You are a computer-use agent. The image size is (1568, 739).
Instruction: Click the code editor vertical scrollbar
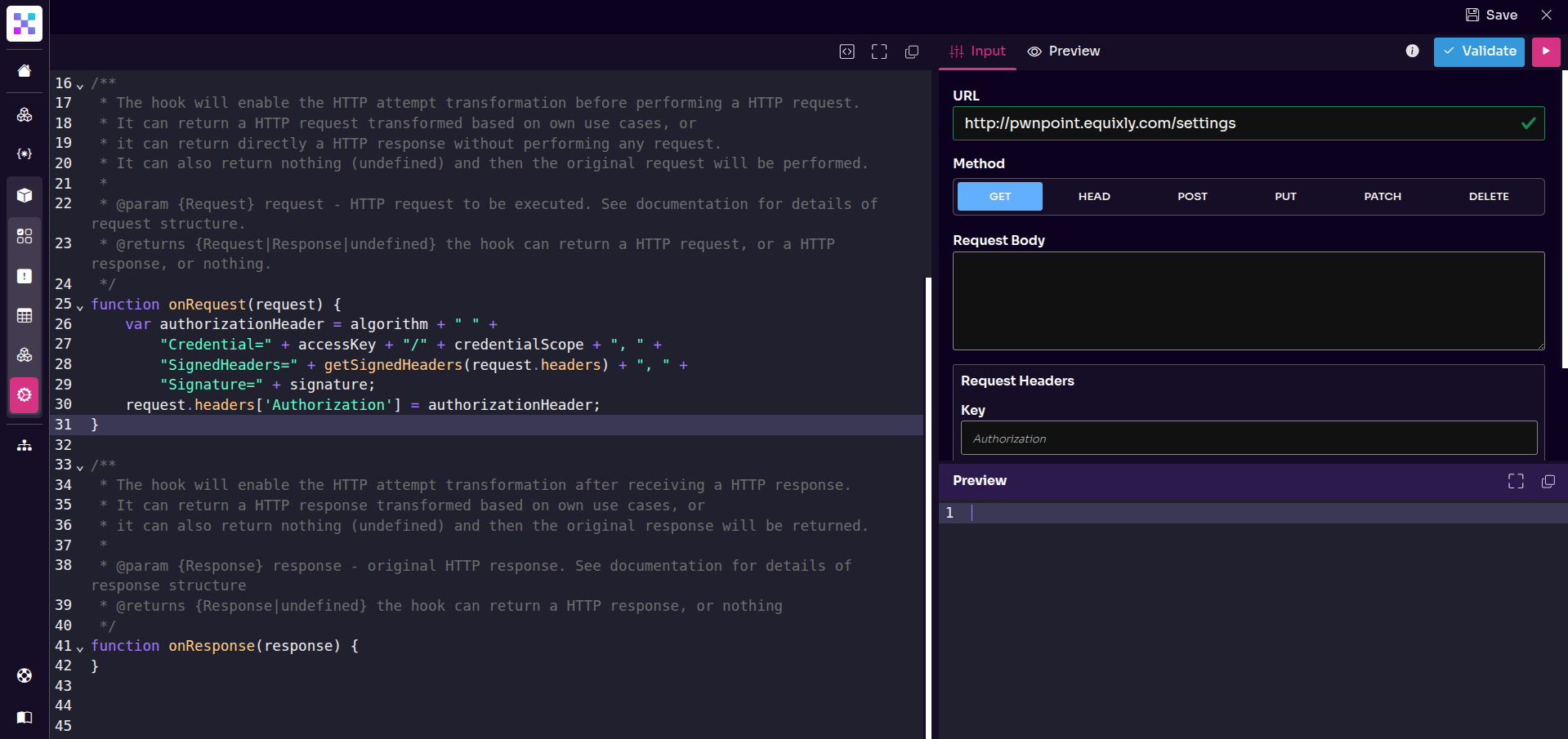click(928, 506)
